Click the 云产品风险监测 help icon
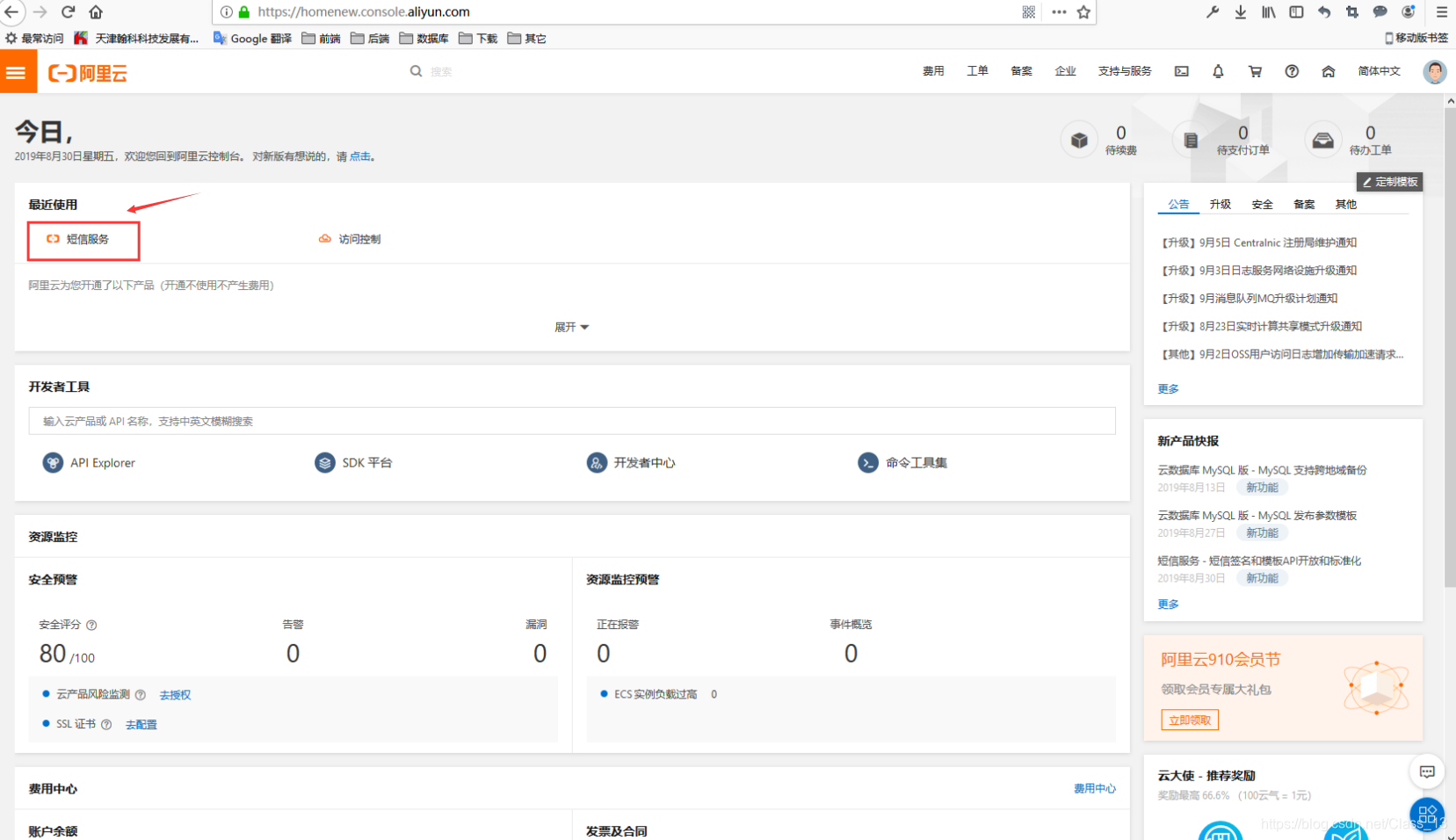Screen dimensions: 1456x840 point(141,695)
